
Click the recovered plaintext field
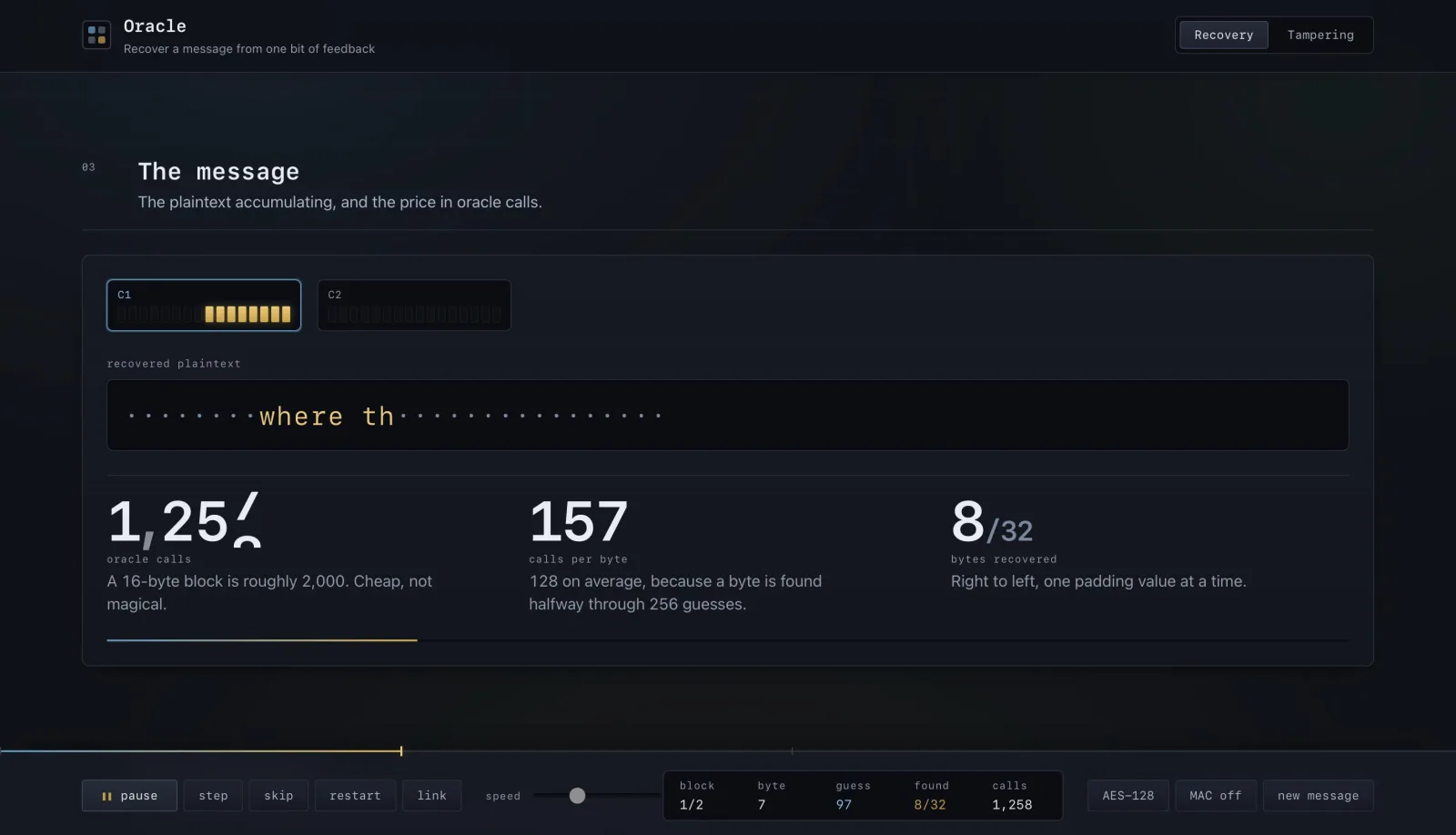[x=728, y=415]
